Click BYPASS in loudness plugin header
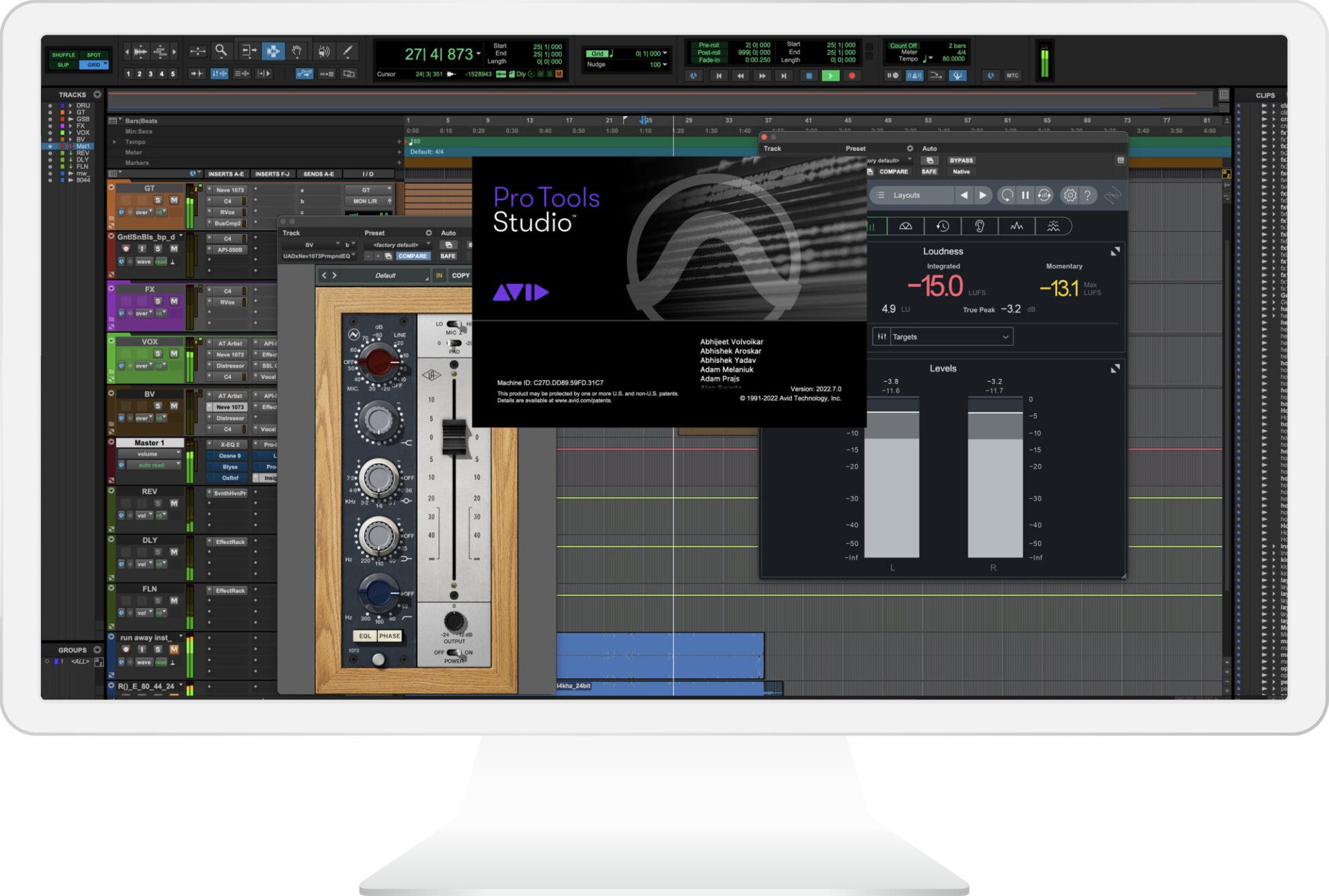The image size is (1329, 896). tap(961, 161)
